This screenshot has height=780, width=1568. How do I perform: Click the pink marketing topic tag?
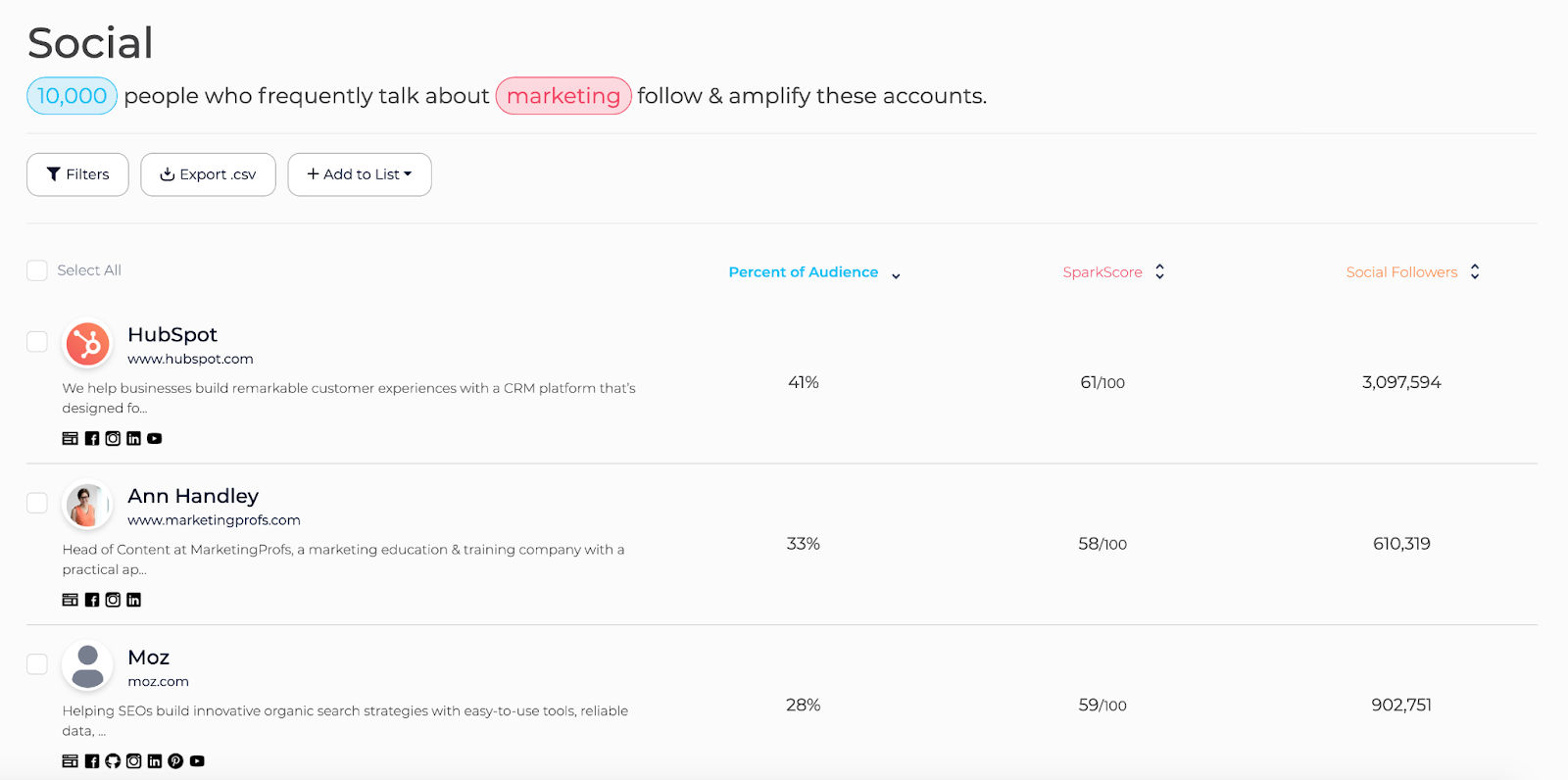[563, 96]
